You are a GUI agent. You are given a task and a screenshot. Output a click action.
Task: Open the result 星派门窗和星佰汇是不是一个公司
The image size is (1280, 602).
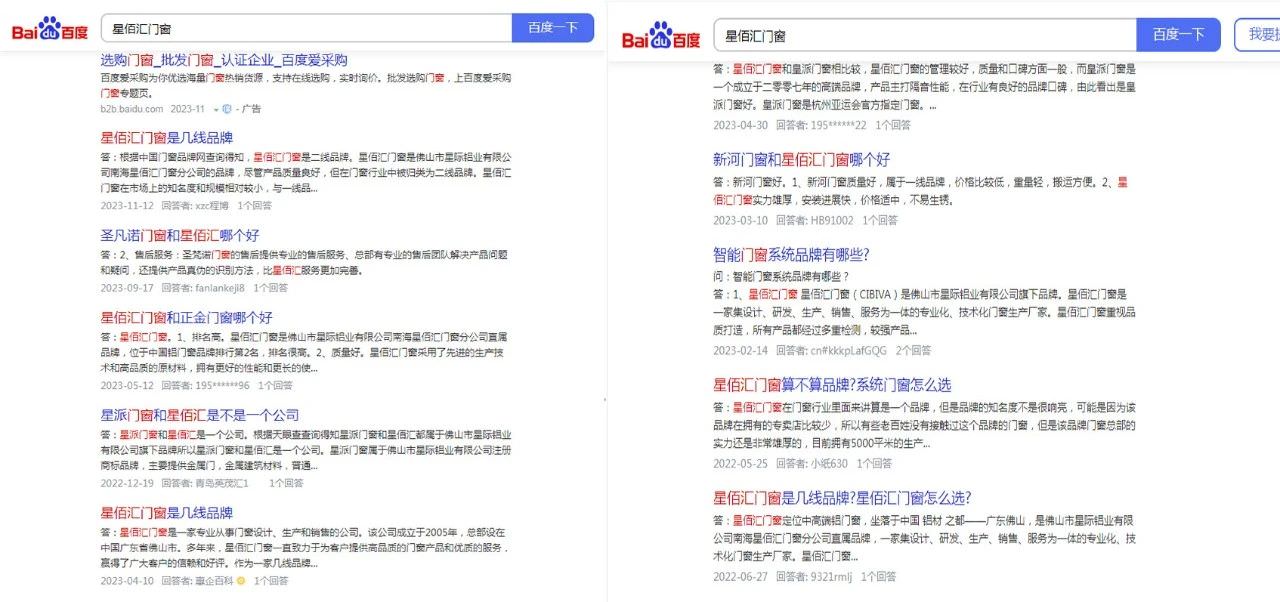click(200, 415)
